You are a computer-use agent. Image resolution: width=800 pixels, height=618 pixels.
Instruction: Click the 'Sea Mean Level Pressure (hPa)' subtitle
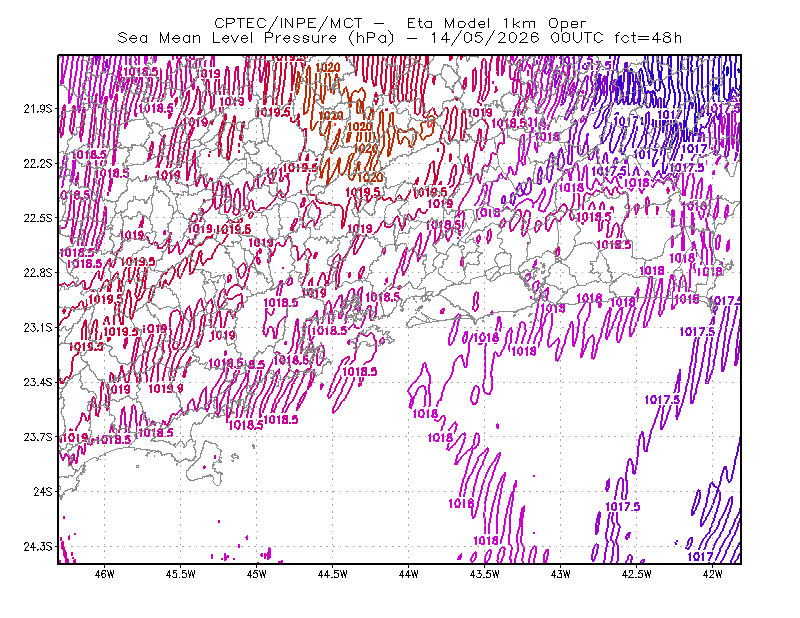256,38
